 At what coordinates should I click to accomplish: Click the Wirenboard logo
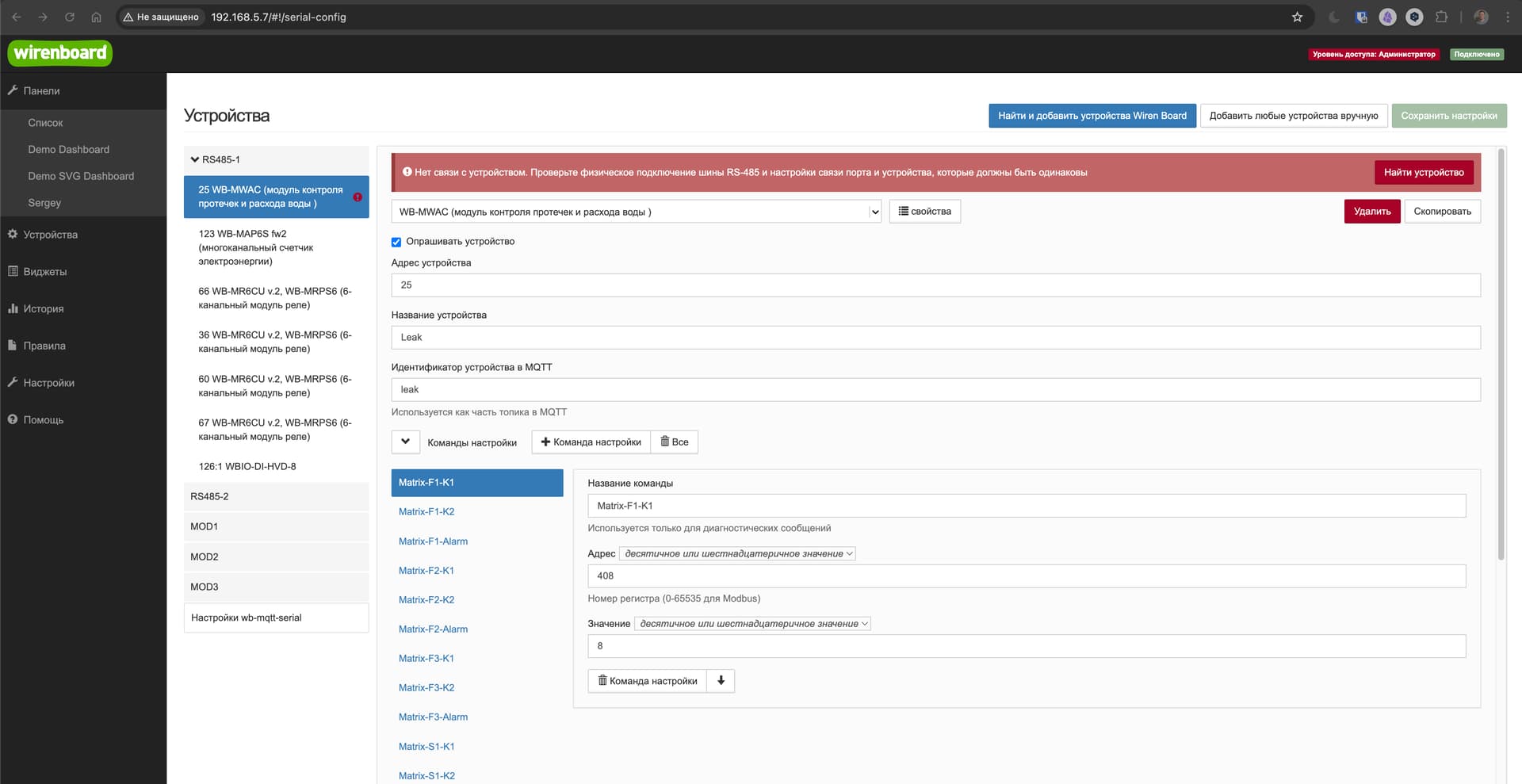click(x=60, y=53)
